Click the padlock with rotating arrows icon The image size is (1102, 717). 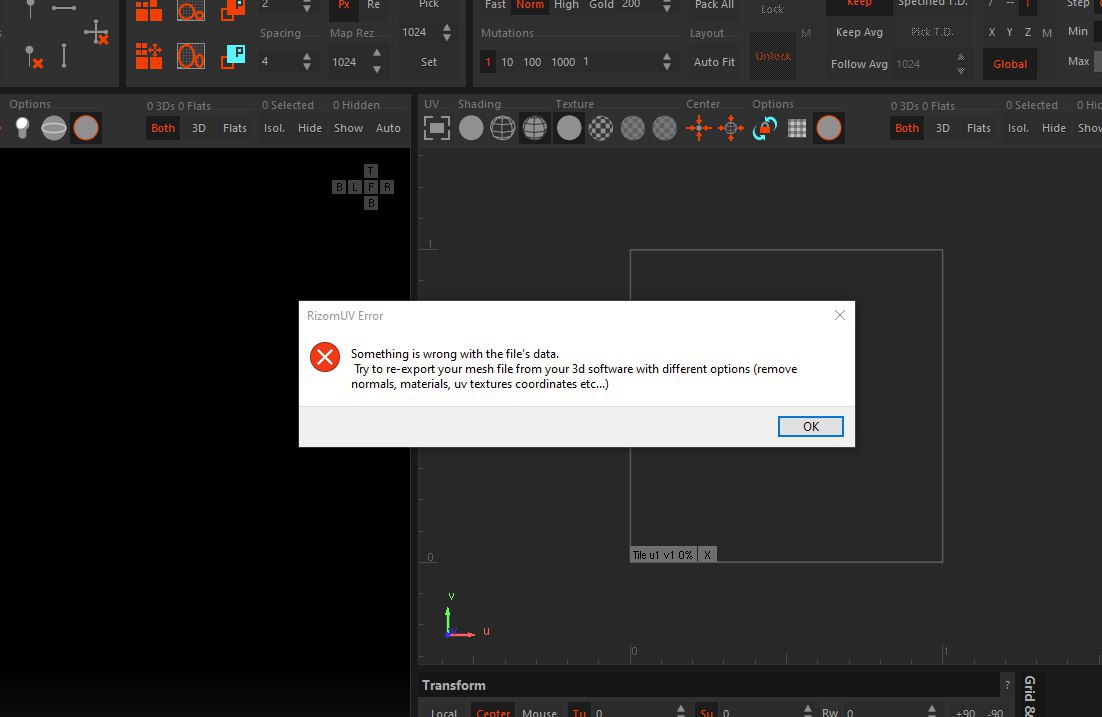(x=765, y=128)
